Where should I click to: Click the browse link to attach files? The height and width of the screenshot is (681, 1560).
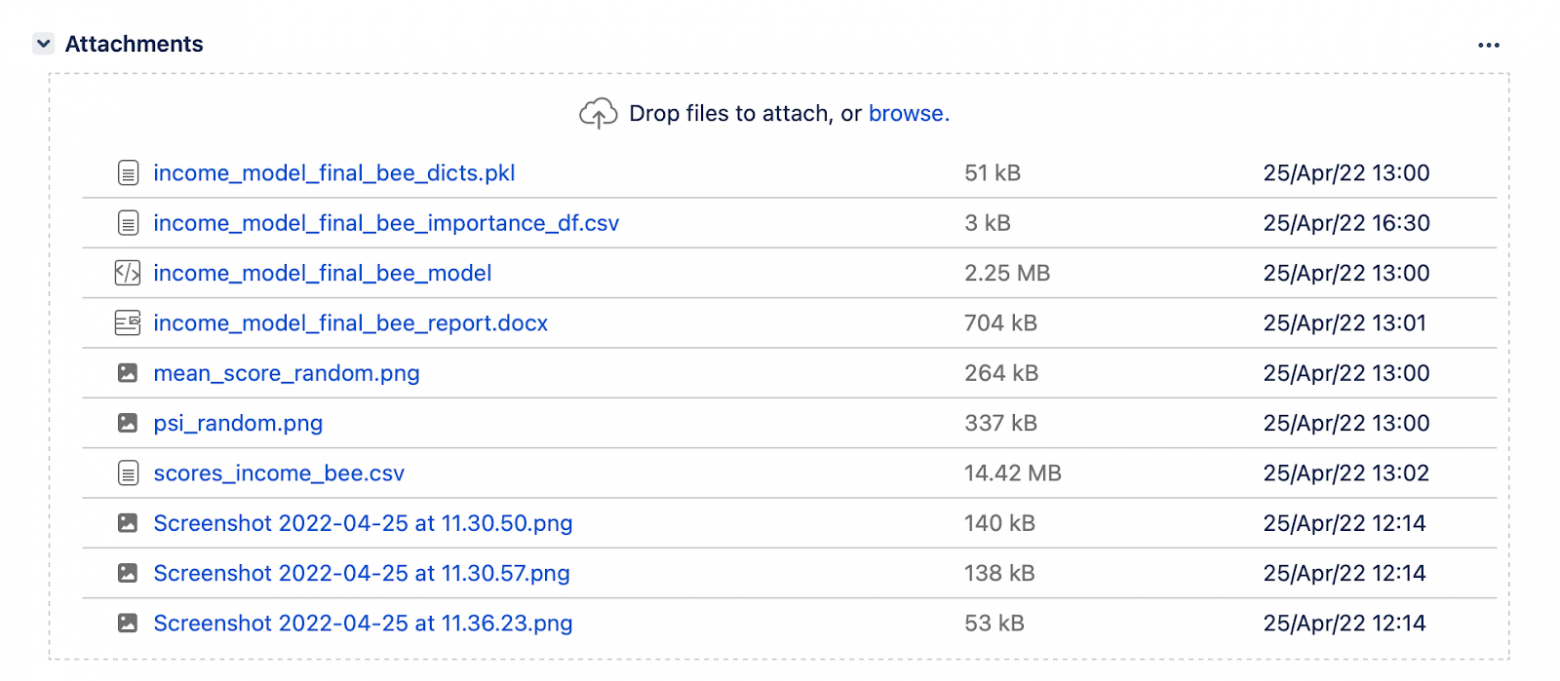(x=908, y=114)
